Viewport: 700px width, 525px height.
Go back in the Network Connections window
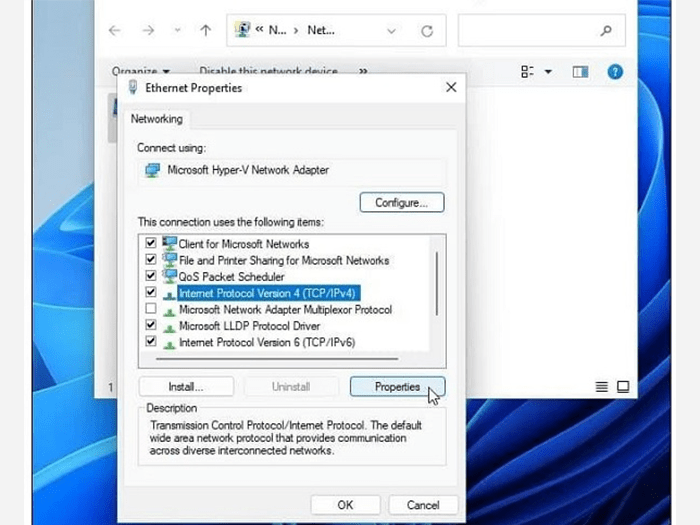pyautogui.click(x=115, y=30)
